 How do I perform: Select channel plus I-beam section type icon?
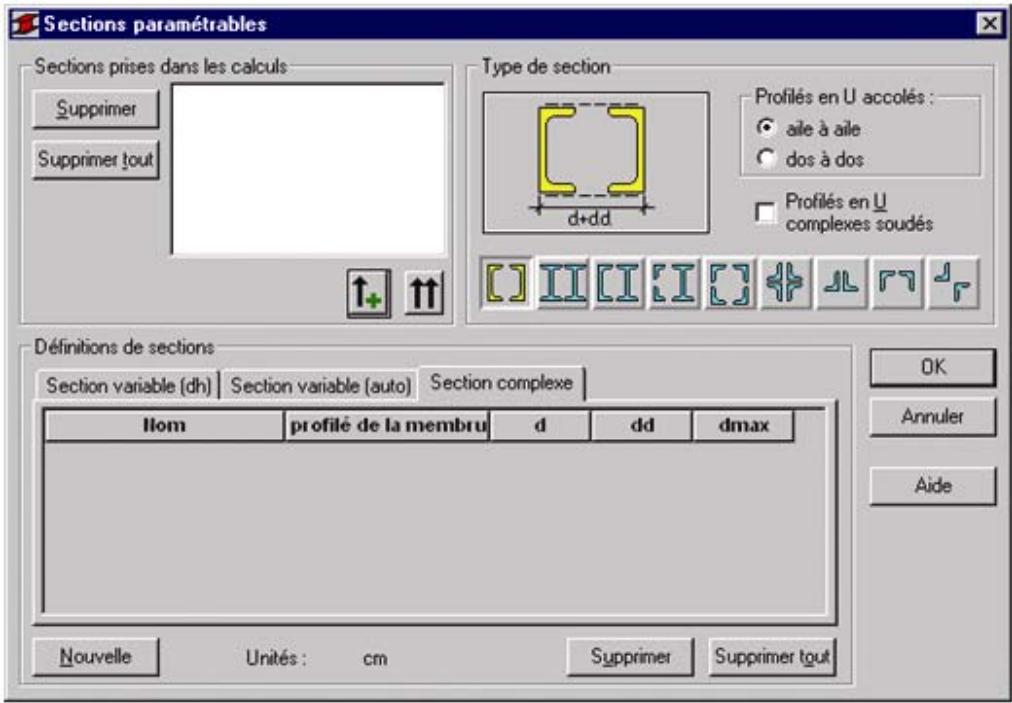[x=618, y=283]
